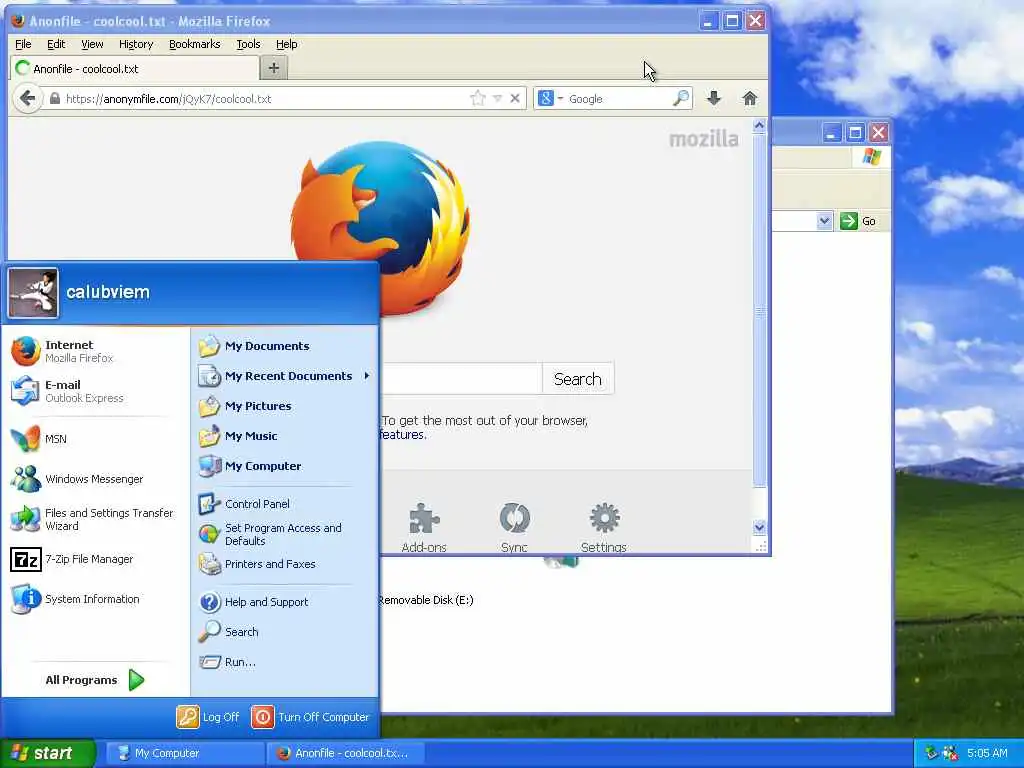The height and width of the screenshot is (768, 1024).
Task: Open the Bookmarks menu in Firefox
Action: (195, 44)
